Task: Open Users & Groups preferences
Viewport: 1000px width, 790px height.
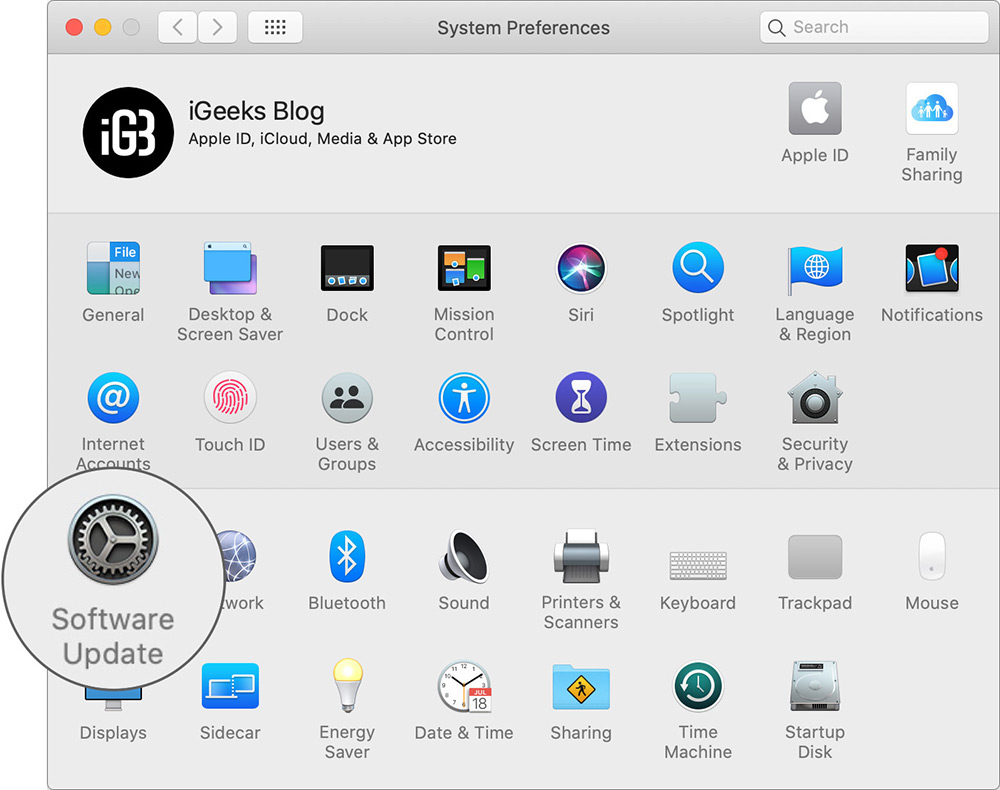Action: (x=347, y=397)
